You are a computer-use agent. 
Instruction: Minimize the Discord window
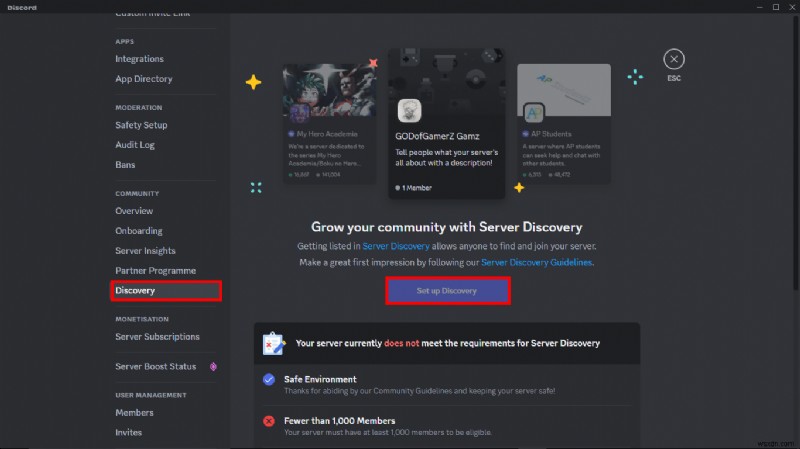[x=759, y=7]
